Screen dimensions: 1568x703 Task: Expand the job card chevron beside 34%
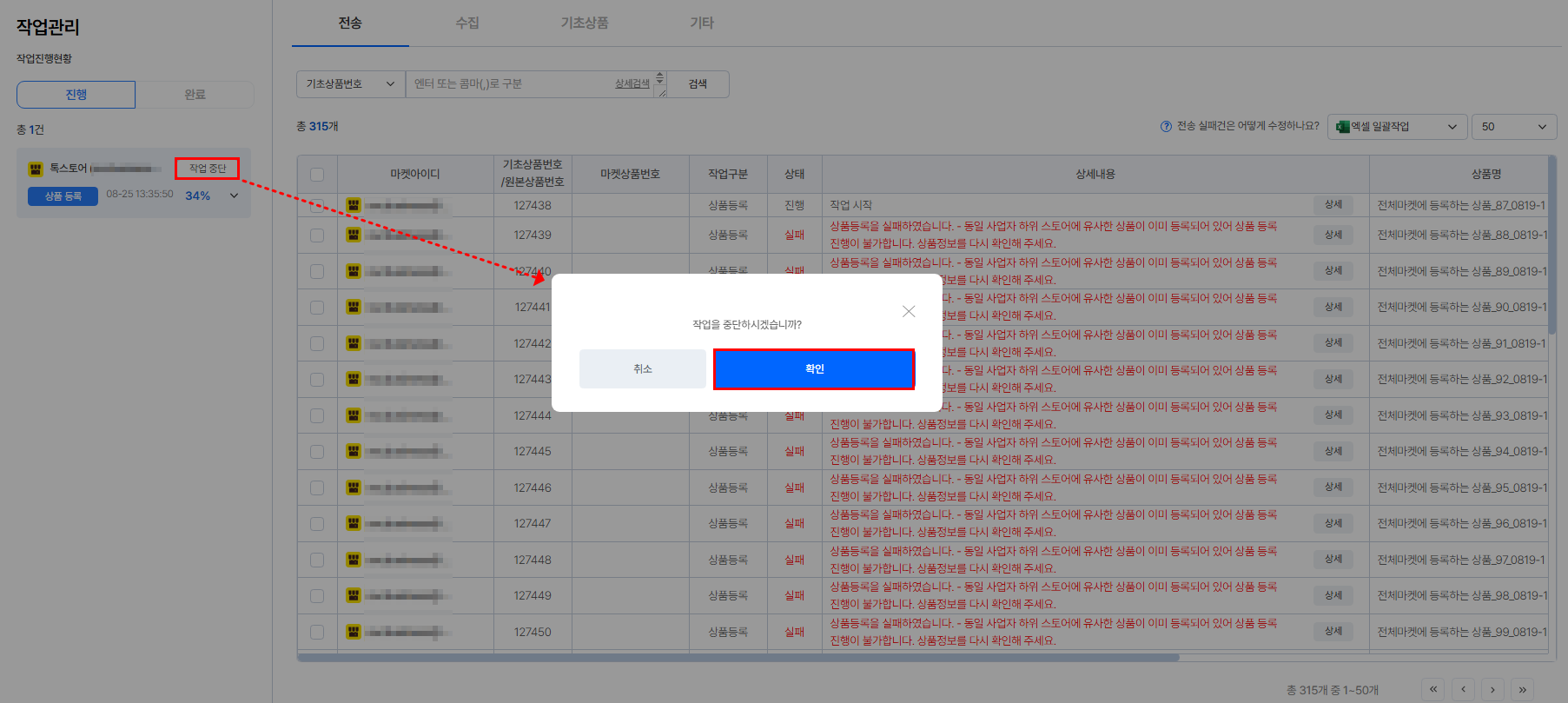pos(234,196)
